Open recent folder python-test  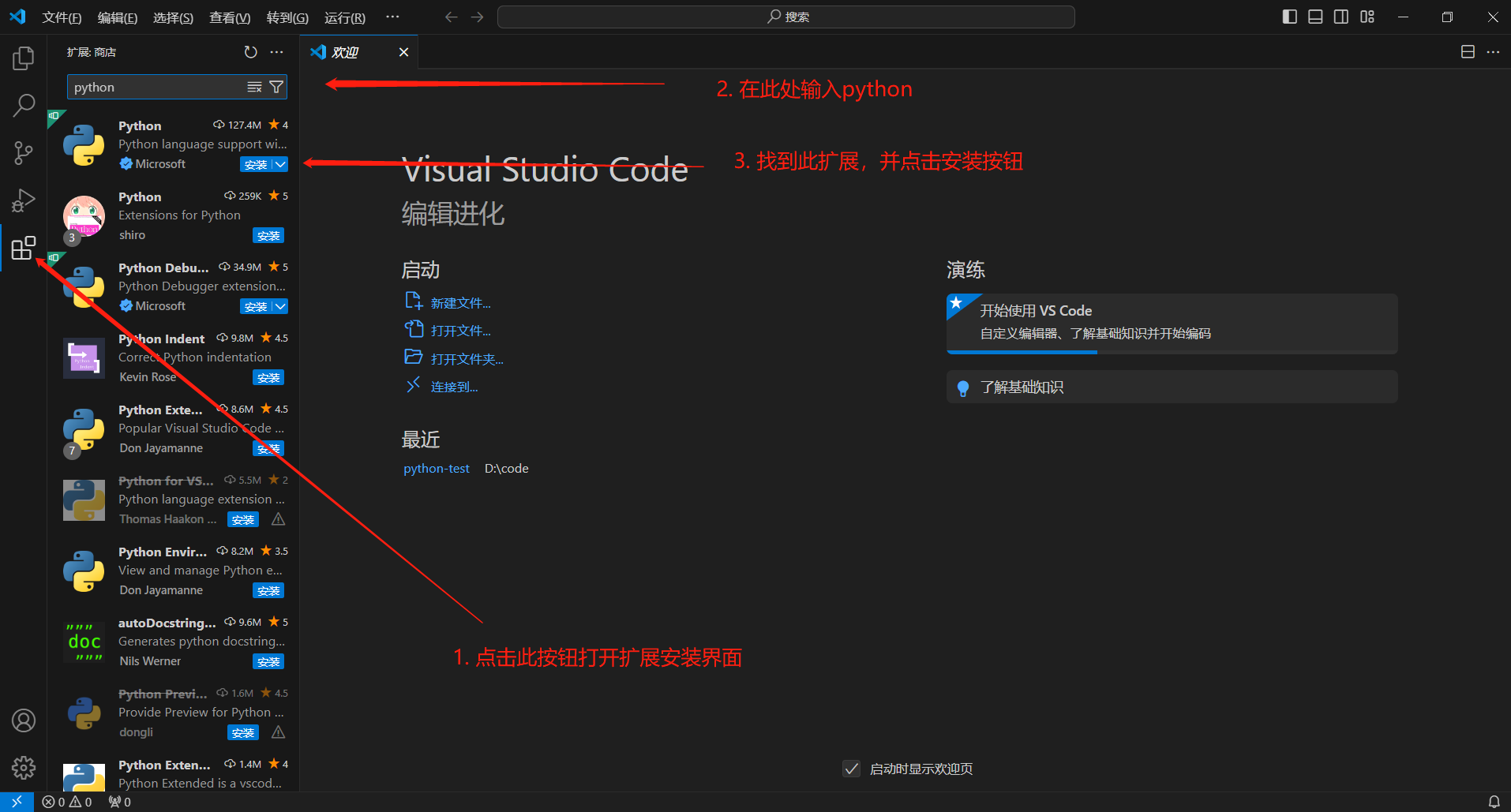click(x=436, y=468)
